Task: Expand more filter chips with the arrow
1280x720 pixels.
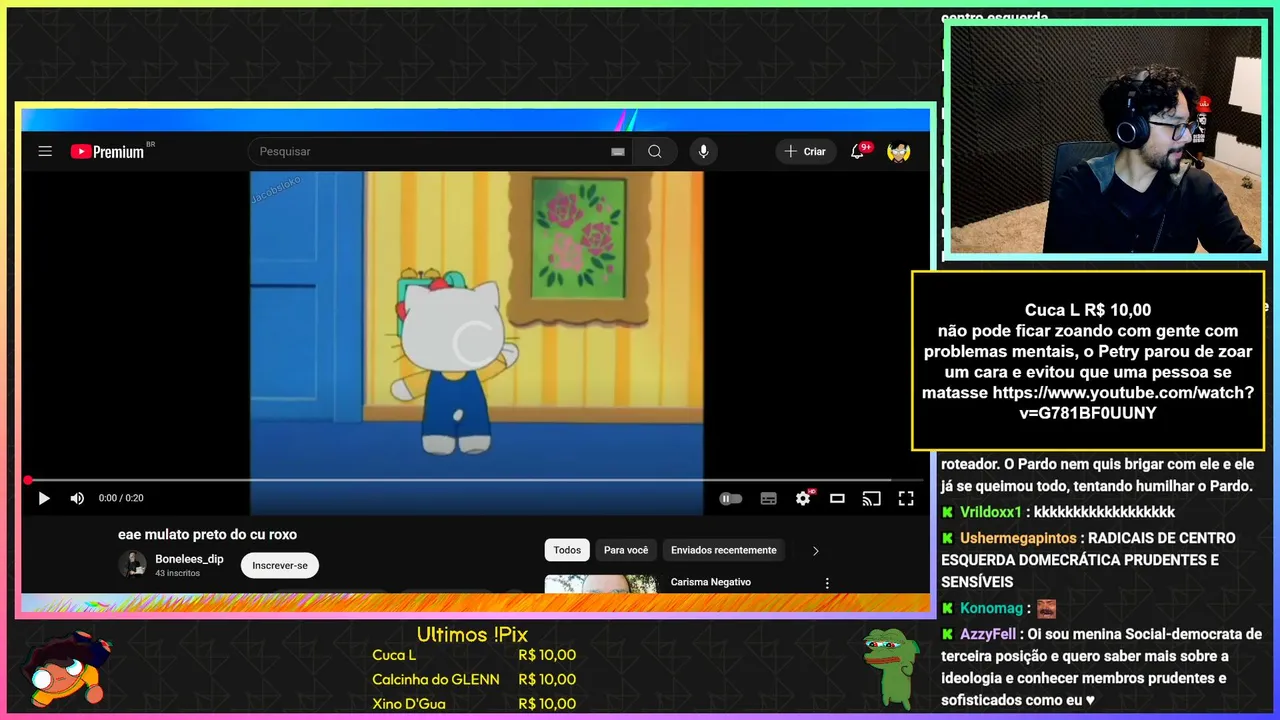Action: tap(815, 550)
